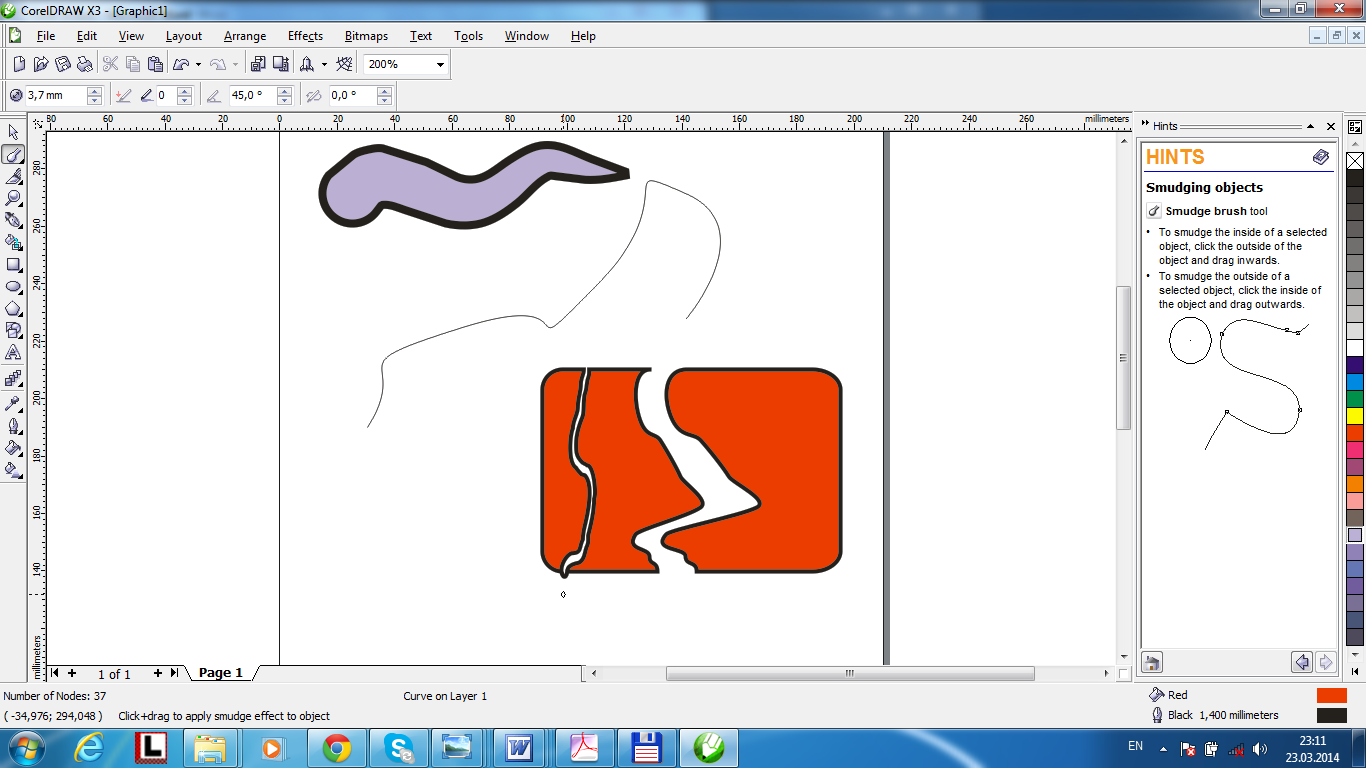The height and width of the screenshot is (768, 1366).
Task: Pick the yellow palette swatch
Action: point(1355,415)
